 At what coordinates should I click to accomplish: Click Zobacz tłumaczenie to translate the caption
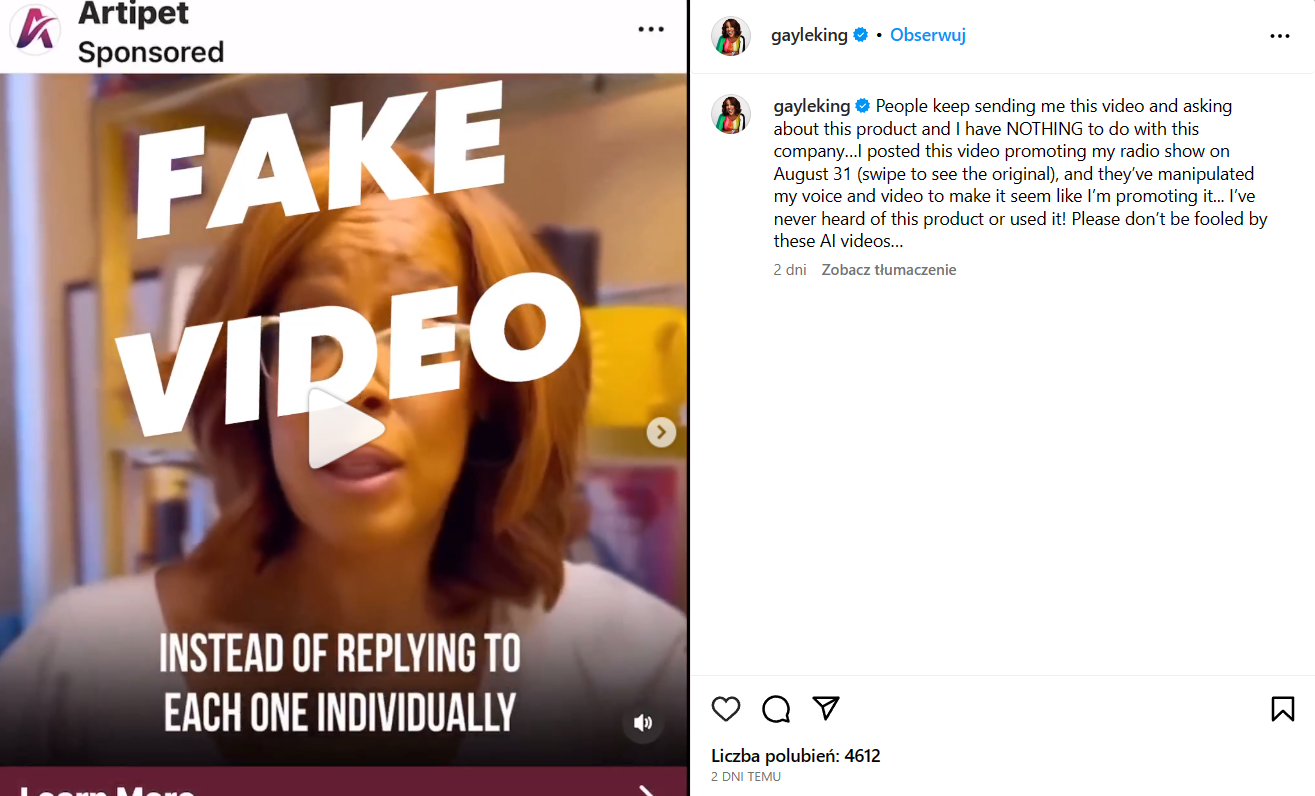point(889,270)
